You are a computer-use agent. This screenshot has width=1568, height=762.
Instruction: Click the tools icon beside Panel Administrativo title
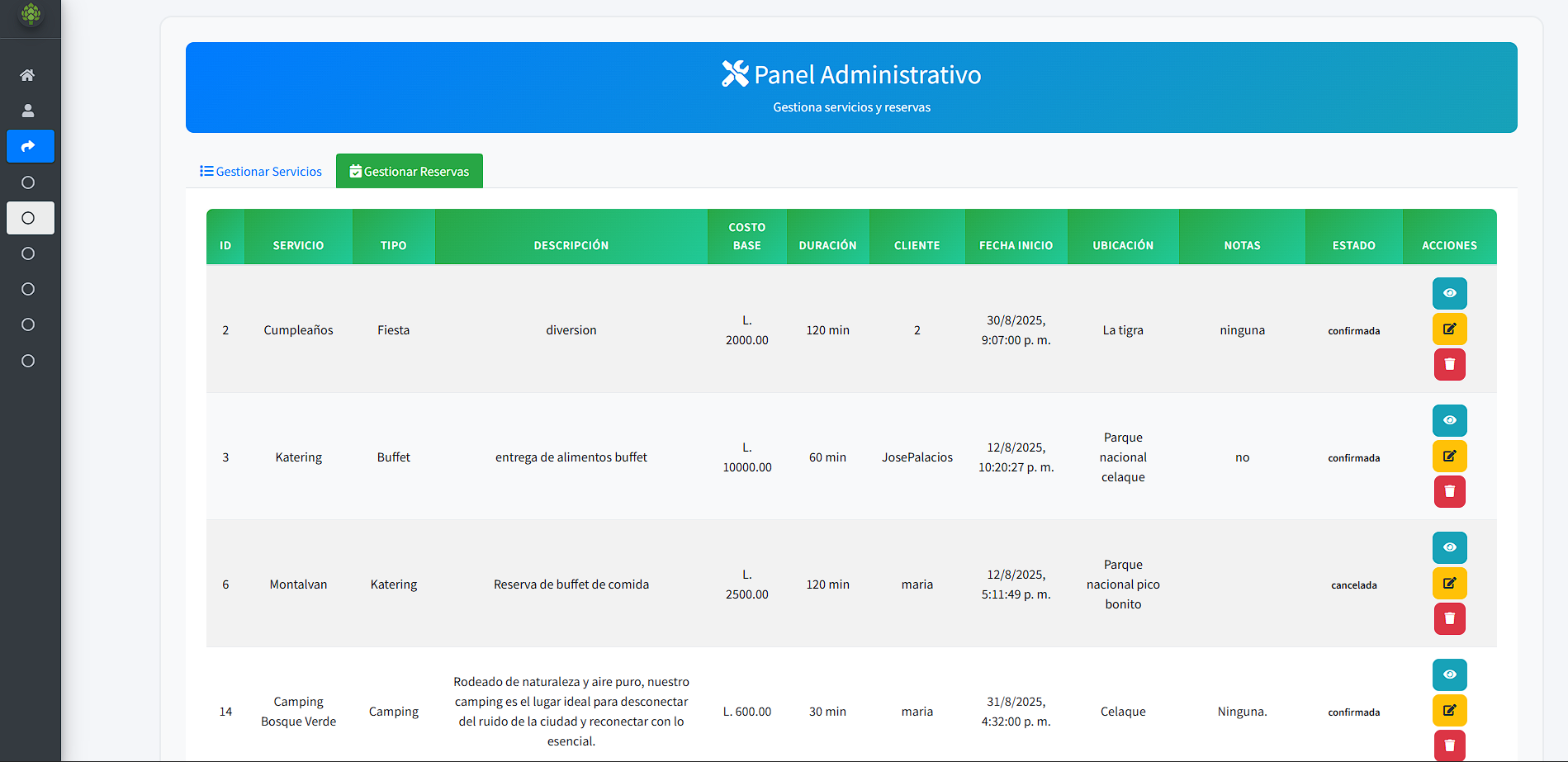734,73
